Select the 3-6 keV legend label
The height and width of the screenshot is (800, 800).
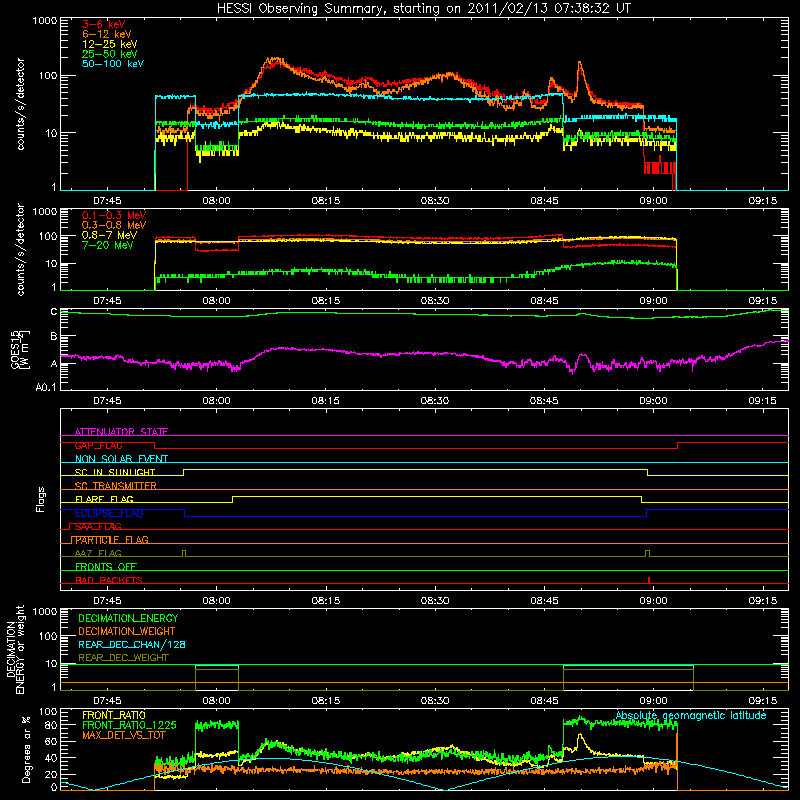click(104, 24)
